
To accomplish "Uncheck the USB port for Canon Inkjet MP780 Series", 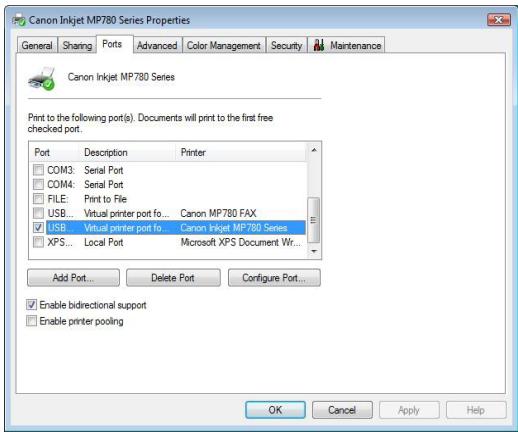I will point(38,228).
